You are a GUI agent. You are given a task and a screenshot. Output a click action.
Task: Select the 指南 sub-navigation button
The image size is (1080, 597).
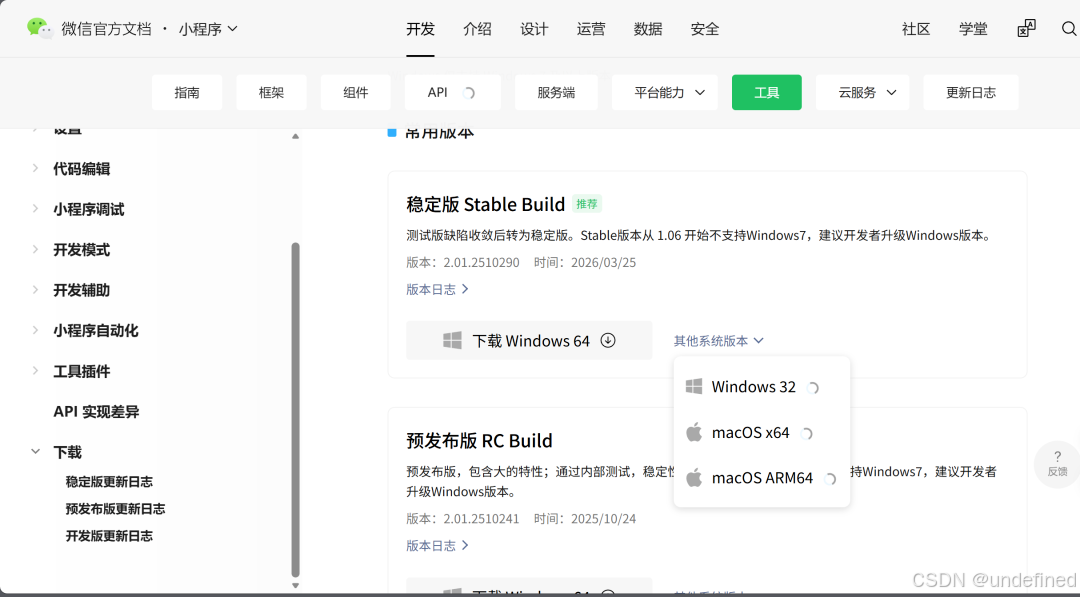point(187,92)
